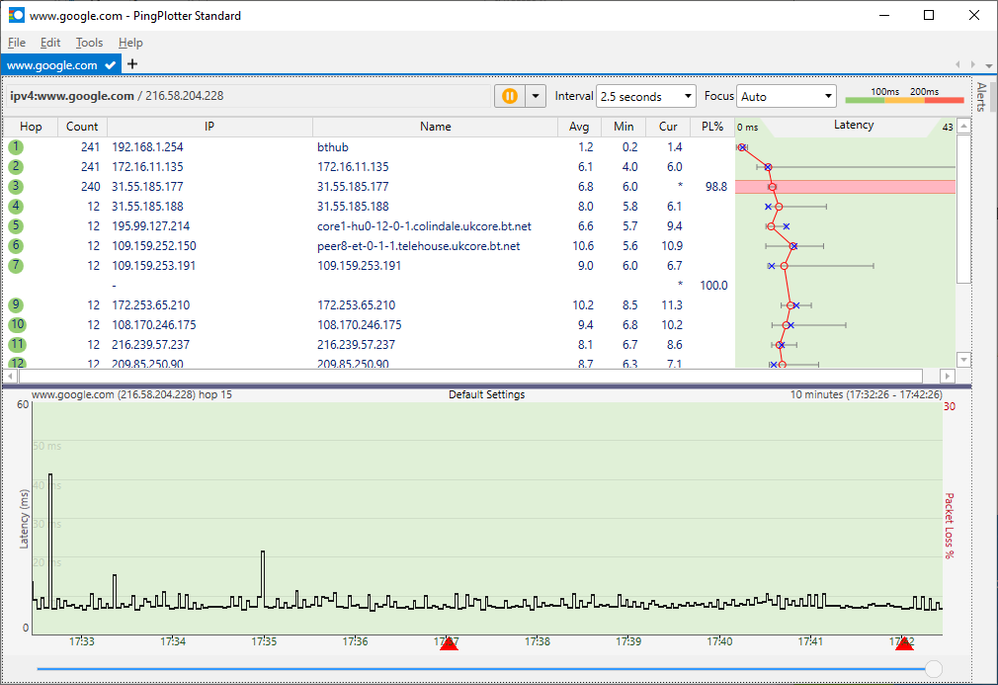998x685 pixels.
Task: Pause the trace with the orange button
Action: (x=509, y=96)
